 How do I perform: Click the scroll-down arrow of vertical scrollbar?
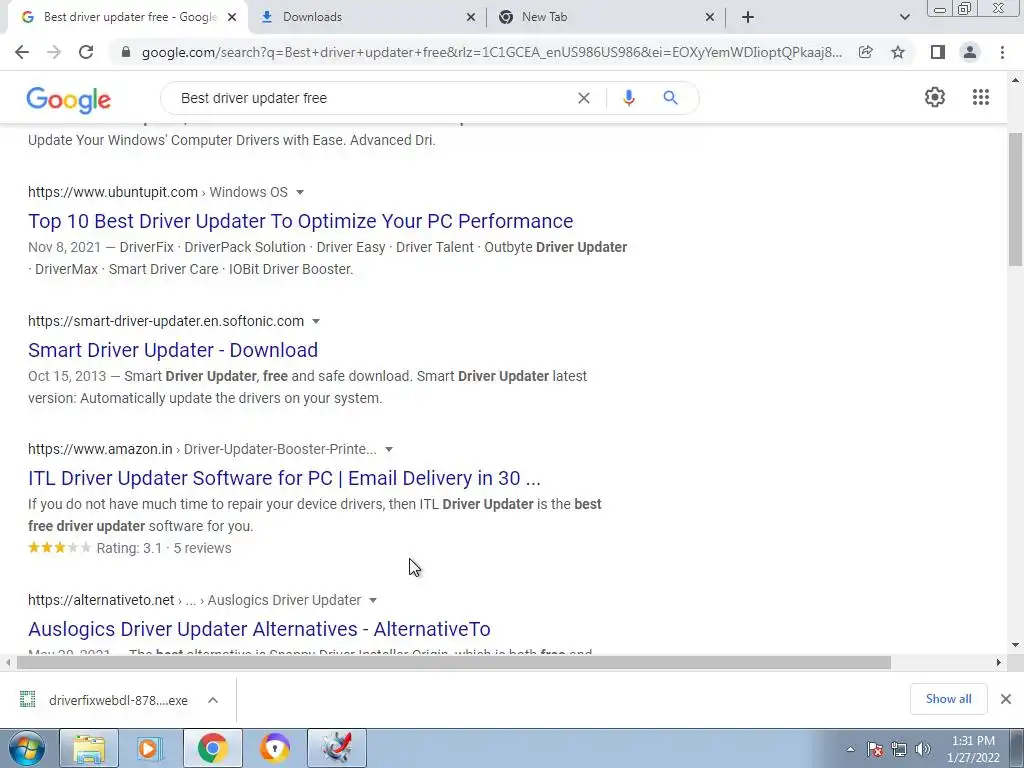(x=1016, y=645)
